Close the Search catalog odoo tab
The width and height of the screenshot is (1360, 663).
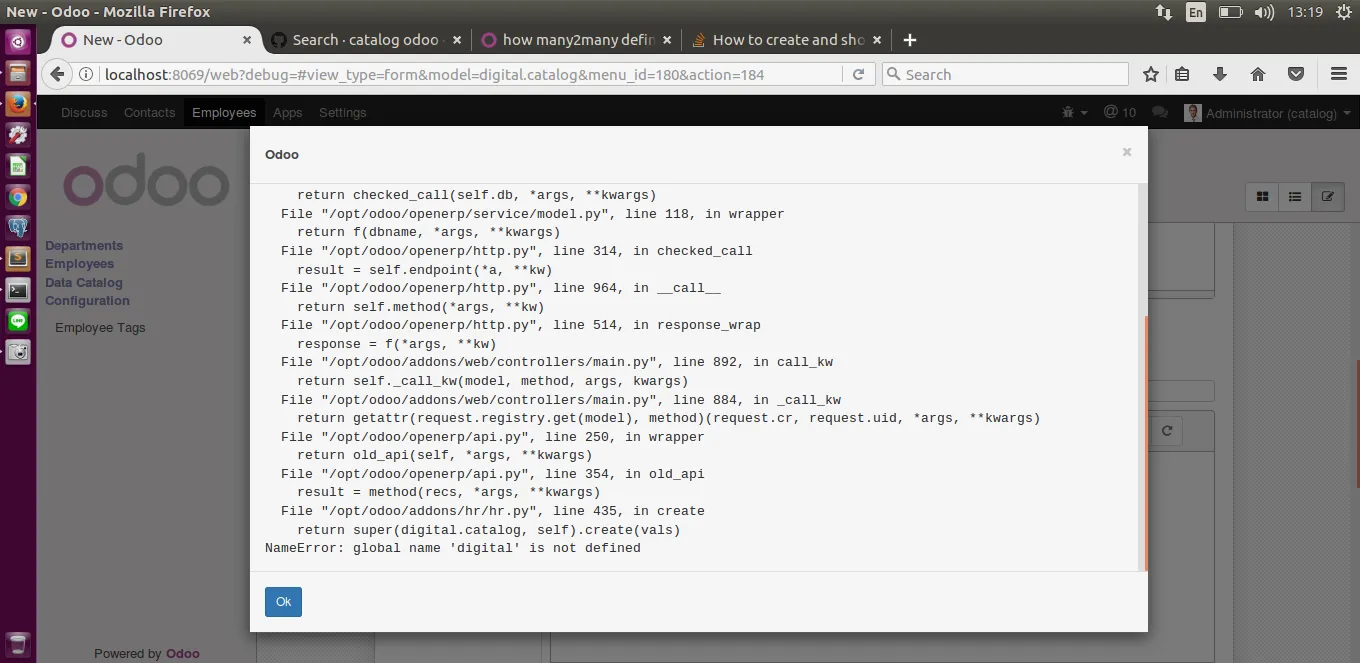[457, 40]
